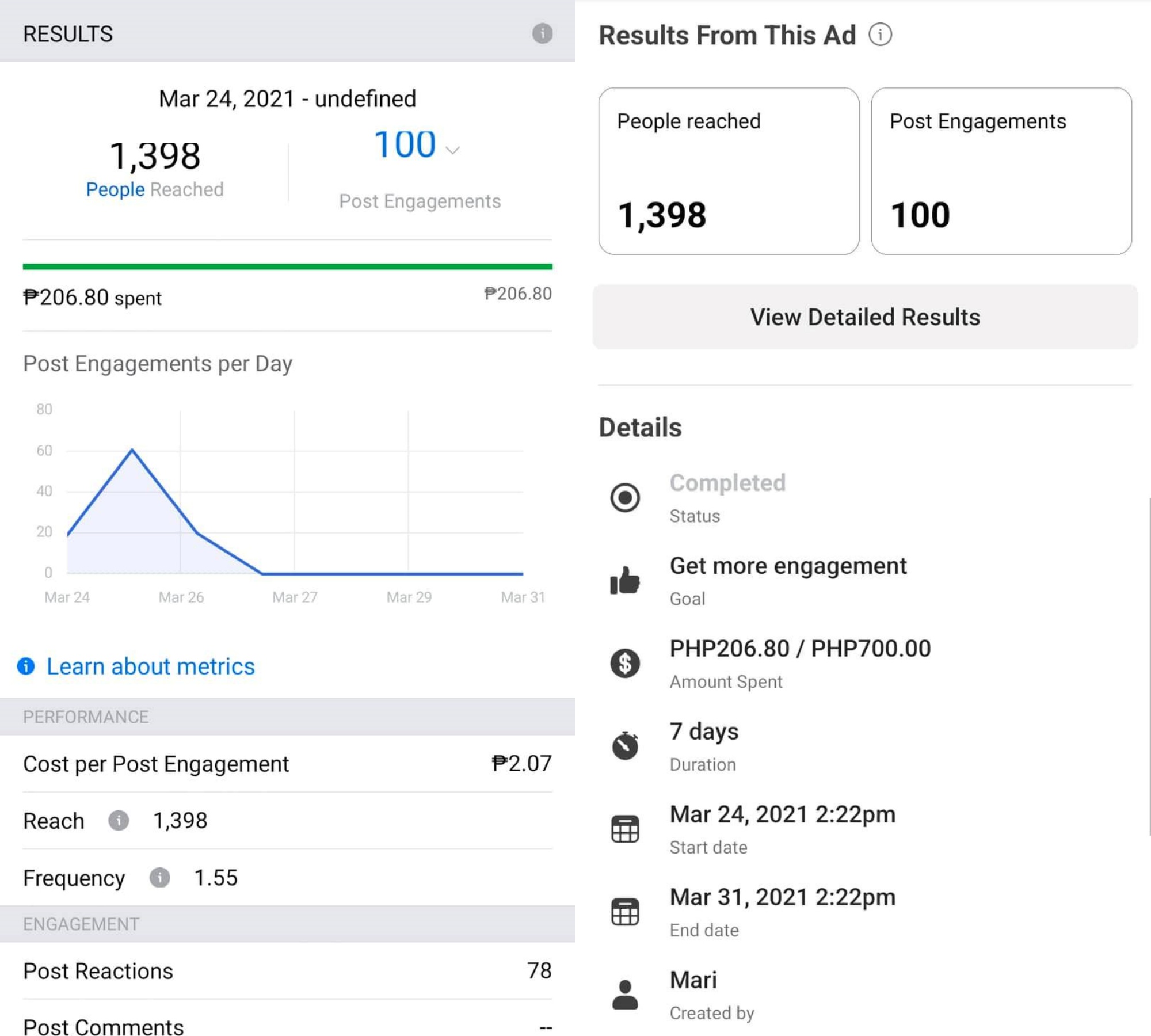This screenshot has width=1151, height=1036.
Task: Click the person Created by icon
Action: [x=624, y=995]
